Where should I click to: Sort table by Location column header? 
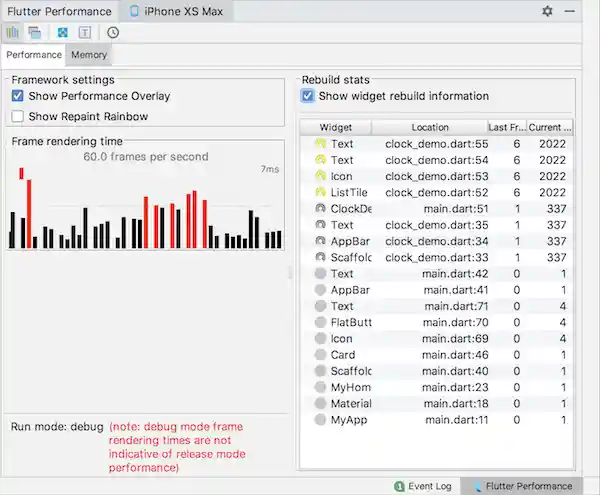tap(430, 127)
